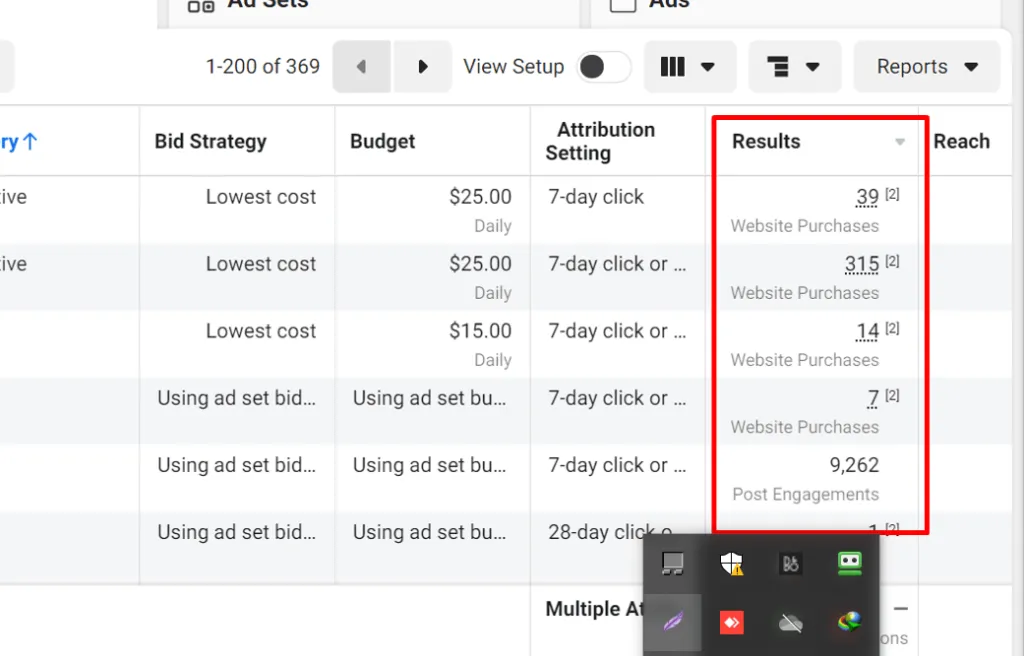This screenshot has width=1024, height=656.
Task: Open the 39 Website Purchases result link
Action: pos(867,198)
